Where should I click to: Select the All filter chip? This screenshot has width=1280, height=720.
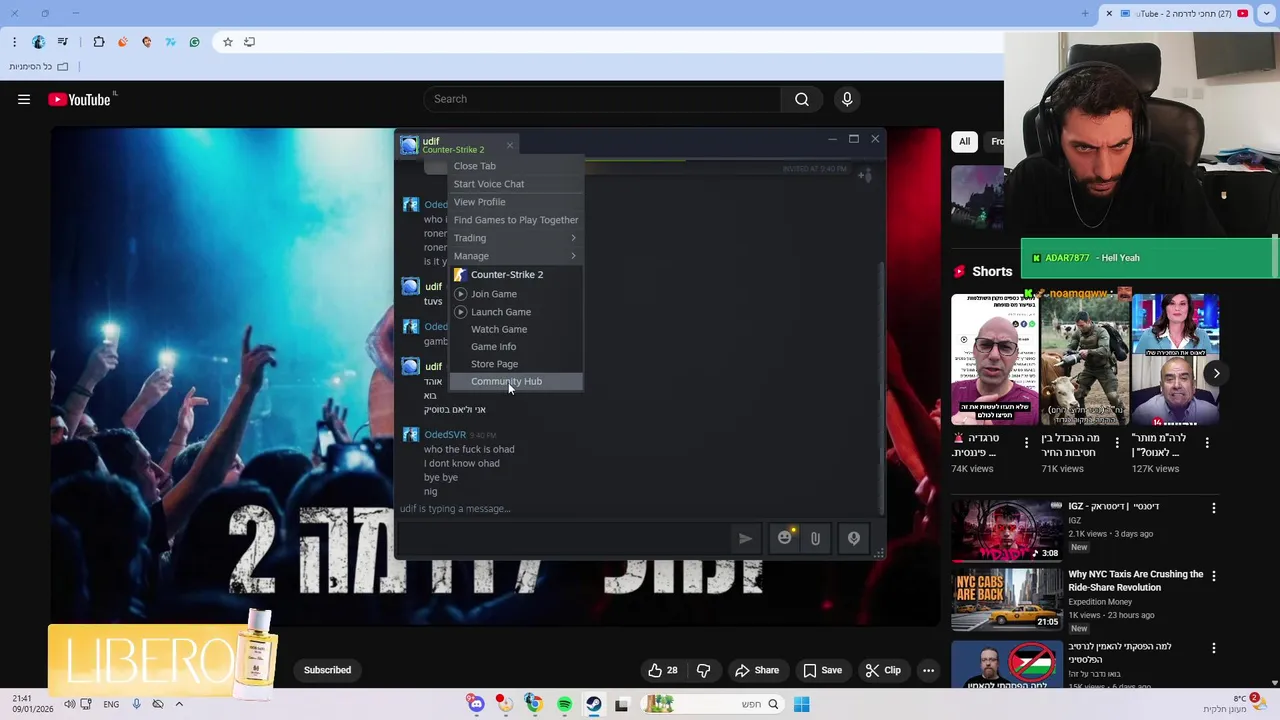(964, 141)
